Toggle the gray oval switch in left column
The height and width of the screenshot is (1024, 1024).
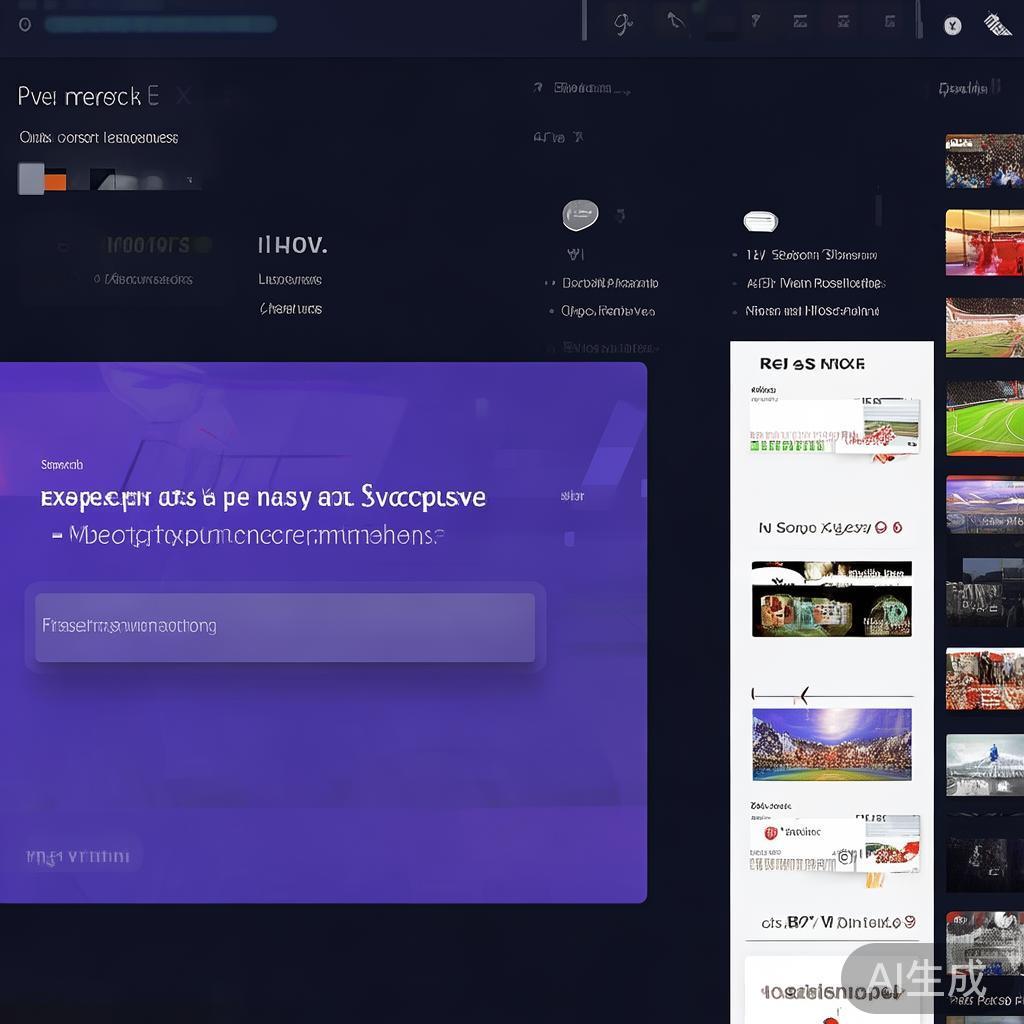(x=580, y=213)
